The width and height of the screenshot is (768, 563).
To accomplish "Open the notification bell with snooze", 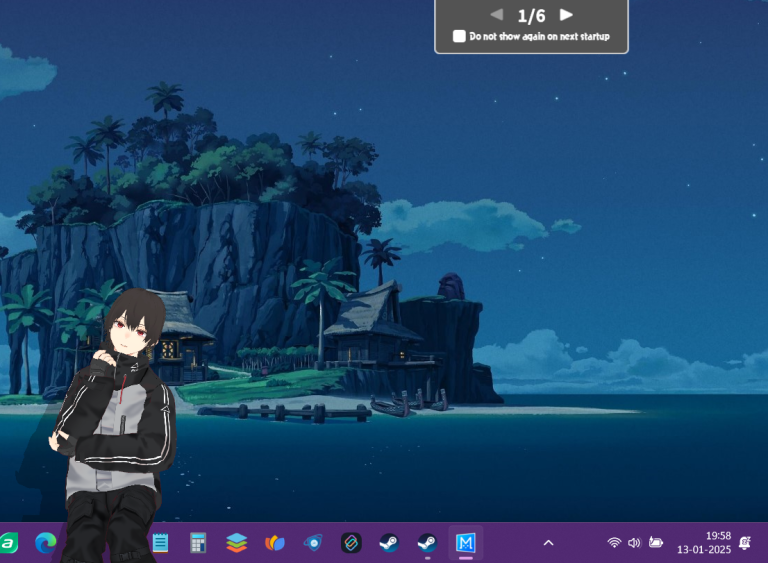I will (x=745, y=542).
